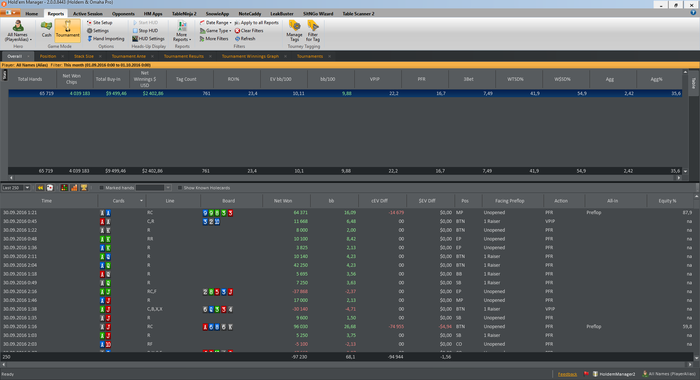Viewport: 700px width, 380px height.
Task: Open Filter for Tag
Action: point(312,31)
